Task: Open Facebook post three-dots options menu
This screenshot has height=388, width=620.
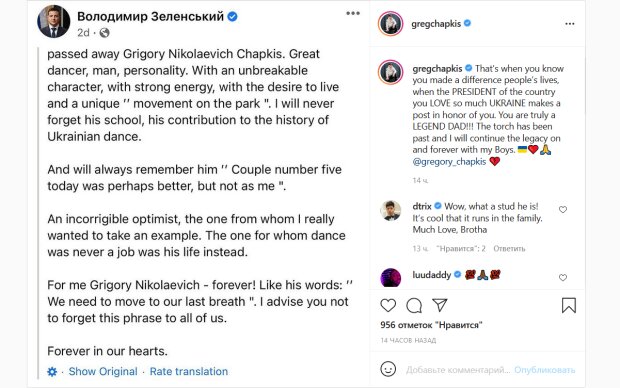Action: coord(353,13)
